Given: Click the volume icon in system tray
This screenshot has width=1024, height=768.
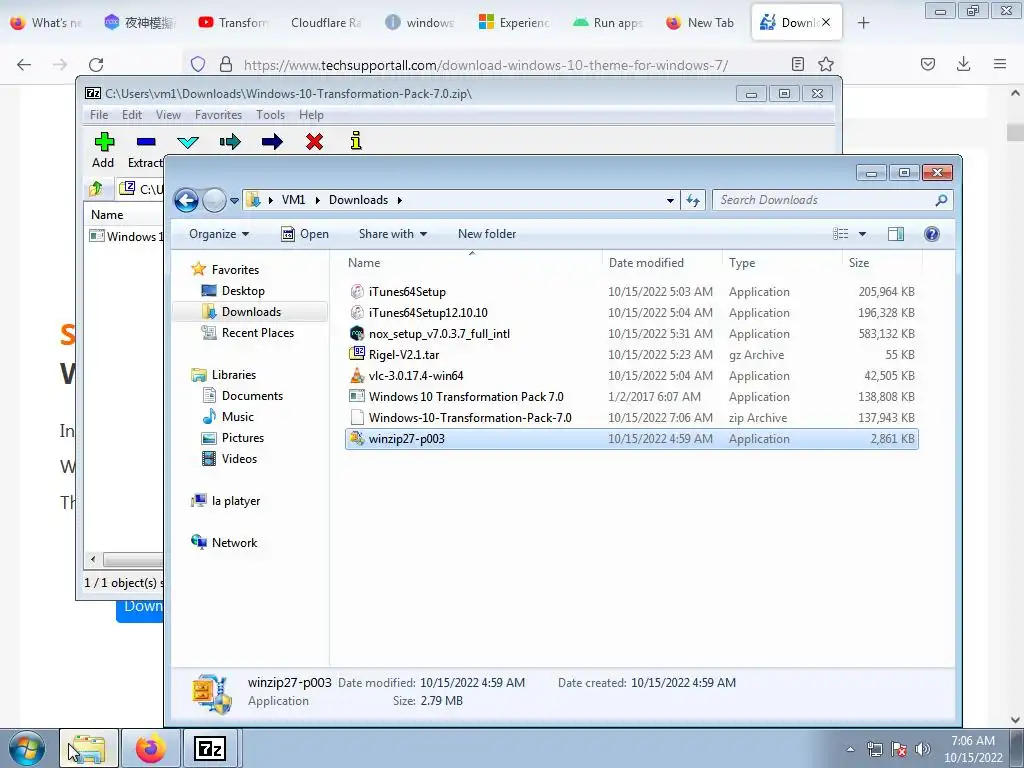Looking at the screenshot, I should point(923,749).
